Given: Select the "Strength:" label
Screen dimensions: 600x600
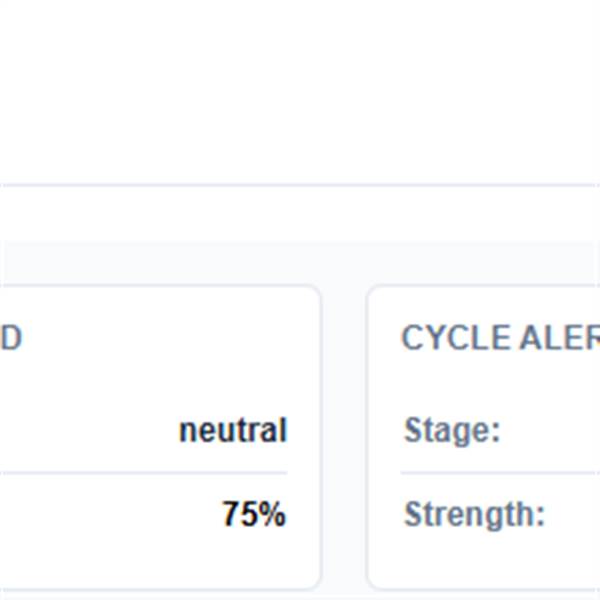Looking at the screenshot, I should coord(474,515).
